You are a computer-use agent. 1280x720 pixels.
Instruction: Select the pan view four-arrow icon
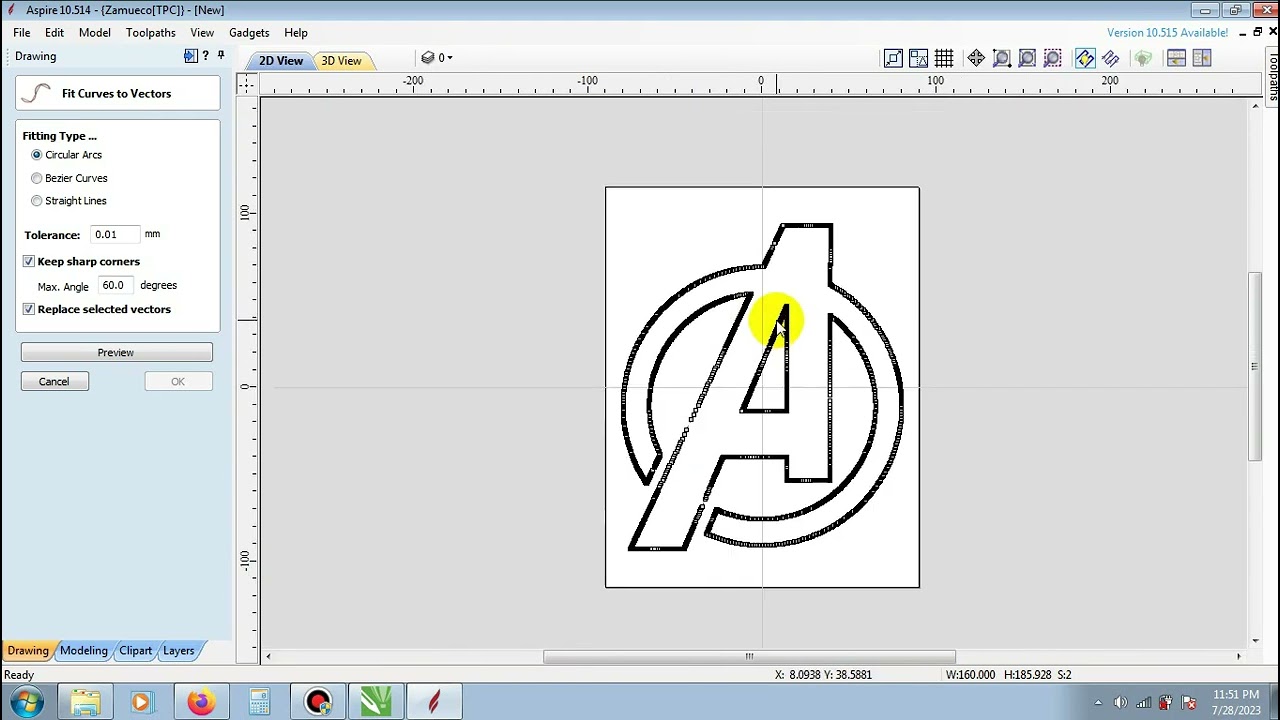pyautogui.click(x=976, y=58)
